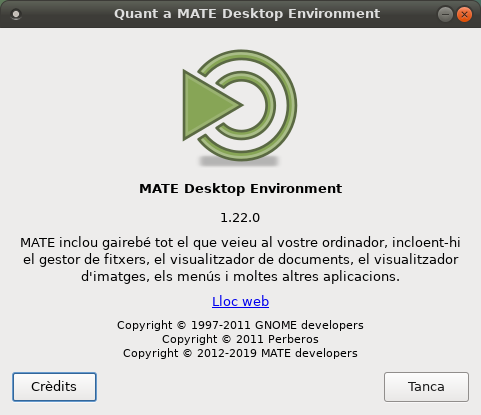Dismiss the dialog using Tanca button
This screenshot has height=415, width=481.
click(x=426, y=387)
